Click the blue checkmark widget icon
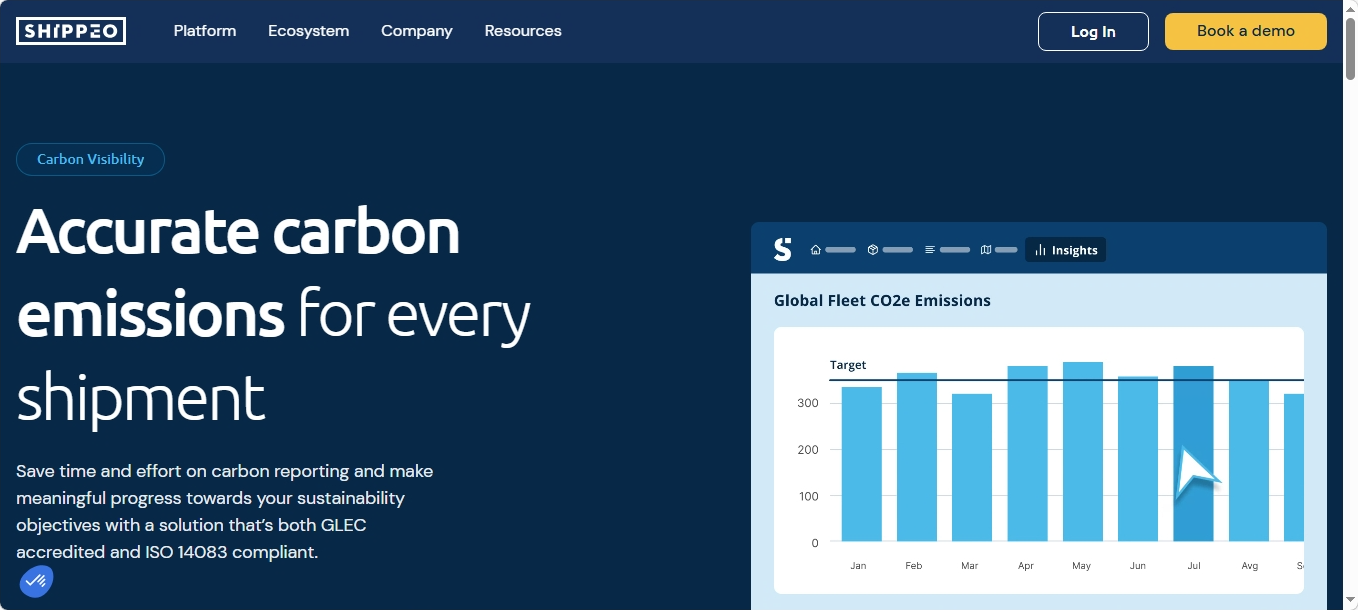The width and height of the screenshot is (1358, 610). pyautogui.click(x=36, y=580)
